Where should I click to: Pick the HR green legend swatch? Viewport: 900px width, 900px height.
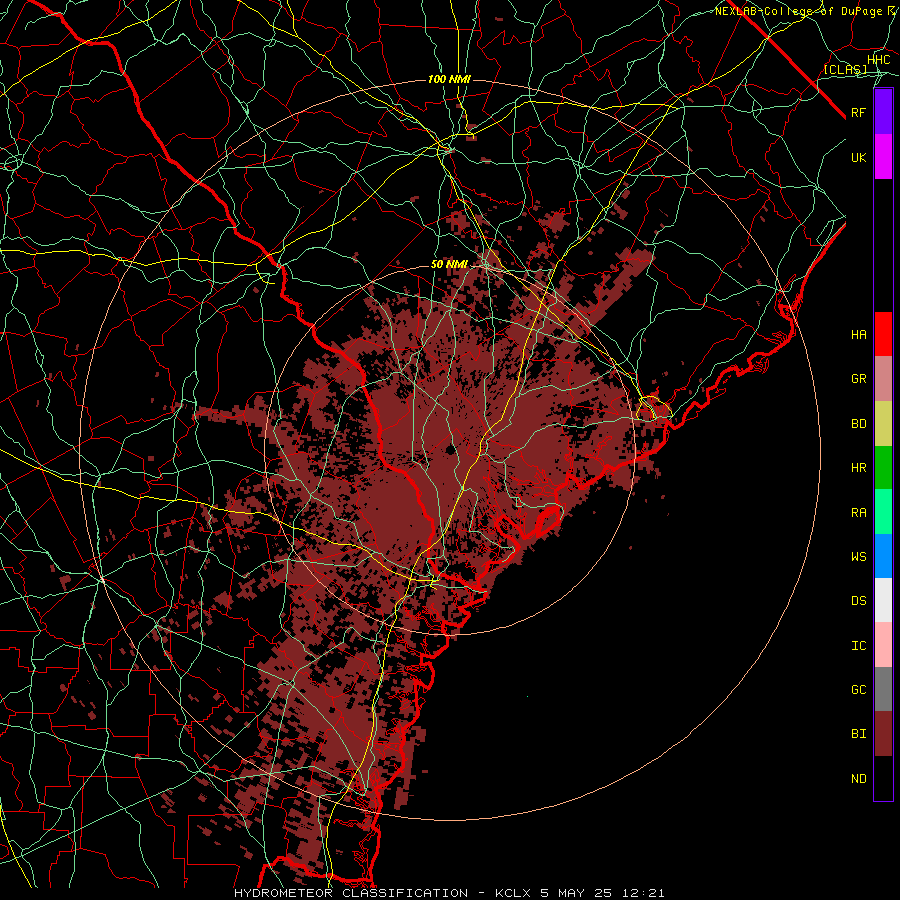[x=883, y=468]
